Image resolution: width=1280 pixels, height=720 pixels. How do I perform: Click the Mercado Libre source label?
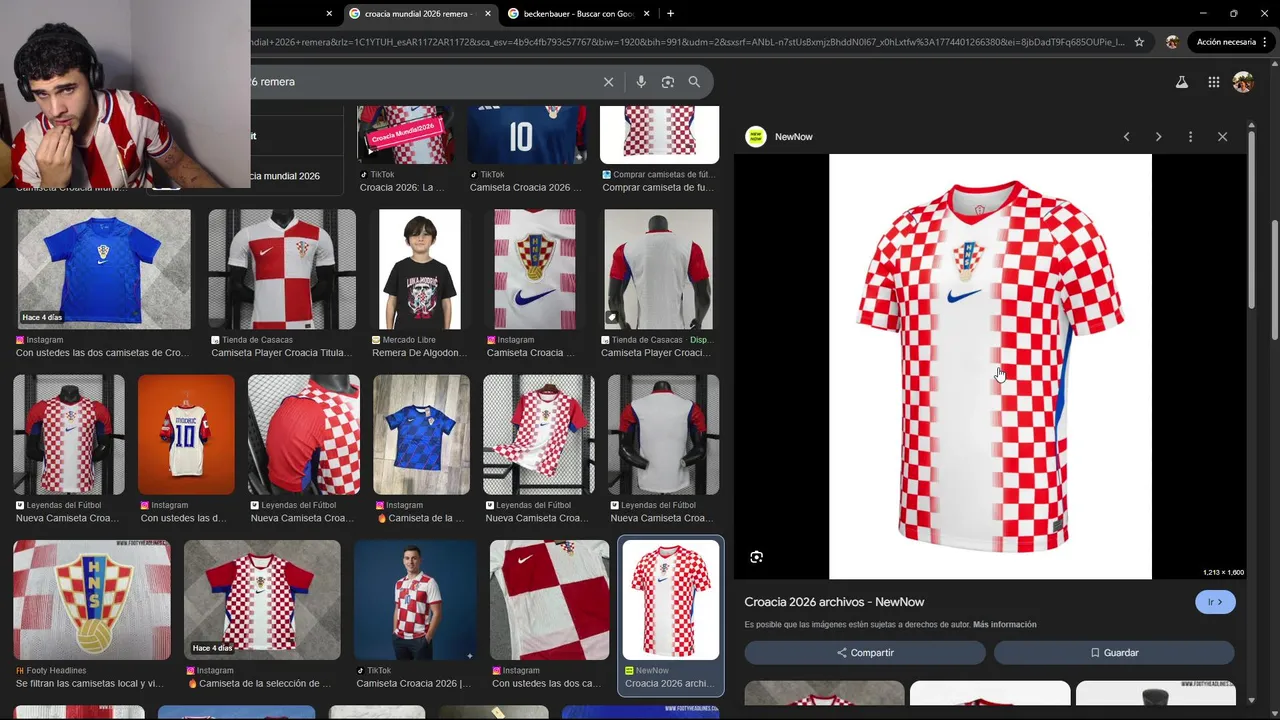409,340
